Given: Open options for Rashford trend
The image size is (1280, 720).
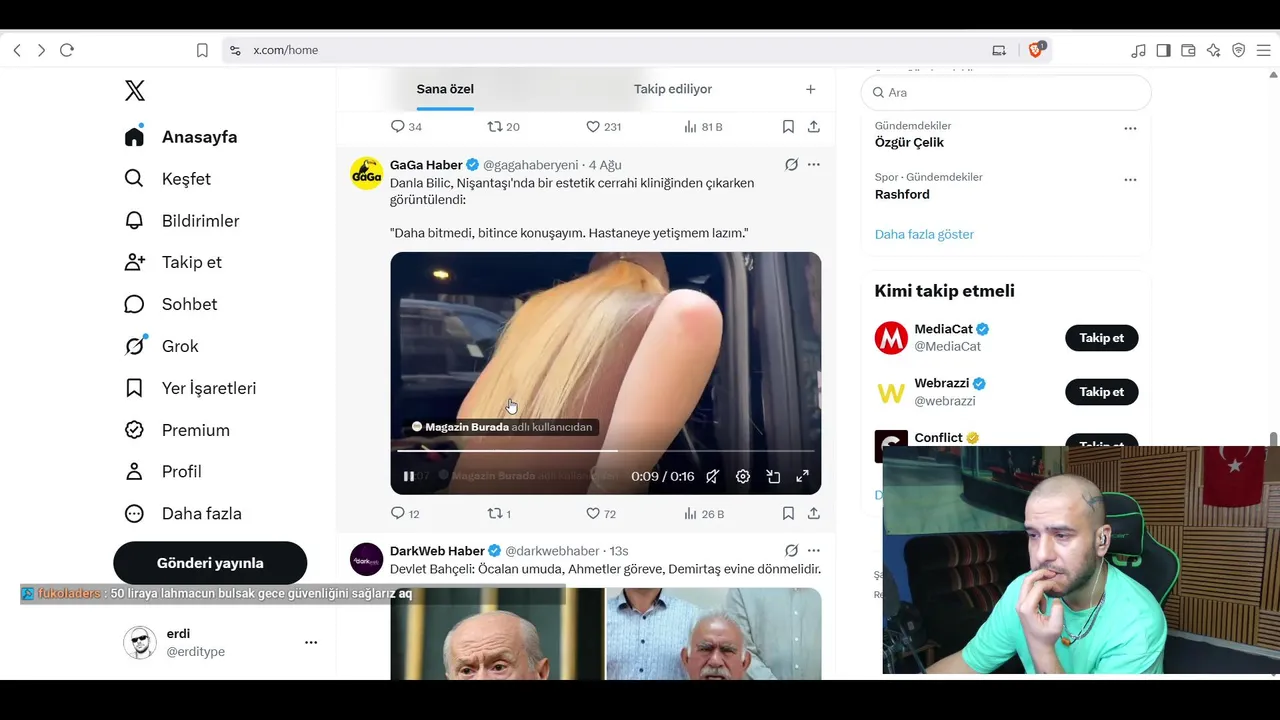Looking at the screenshot, I should click(x=1130, y=180).
